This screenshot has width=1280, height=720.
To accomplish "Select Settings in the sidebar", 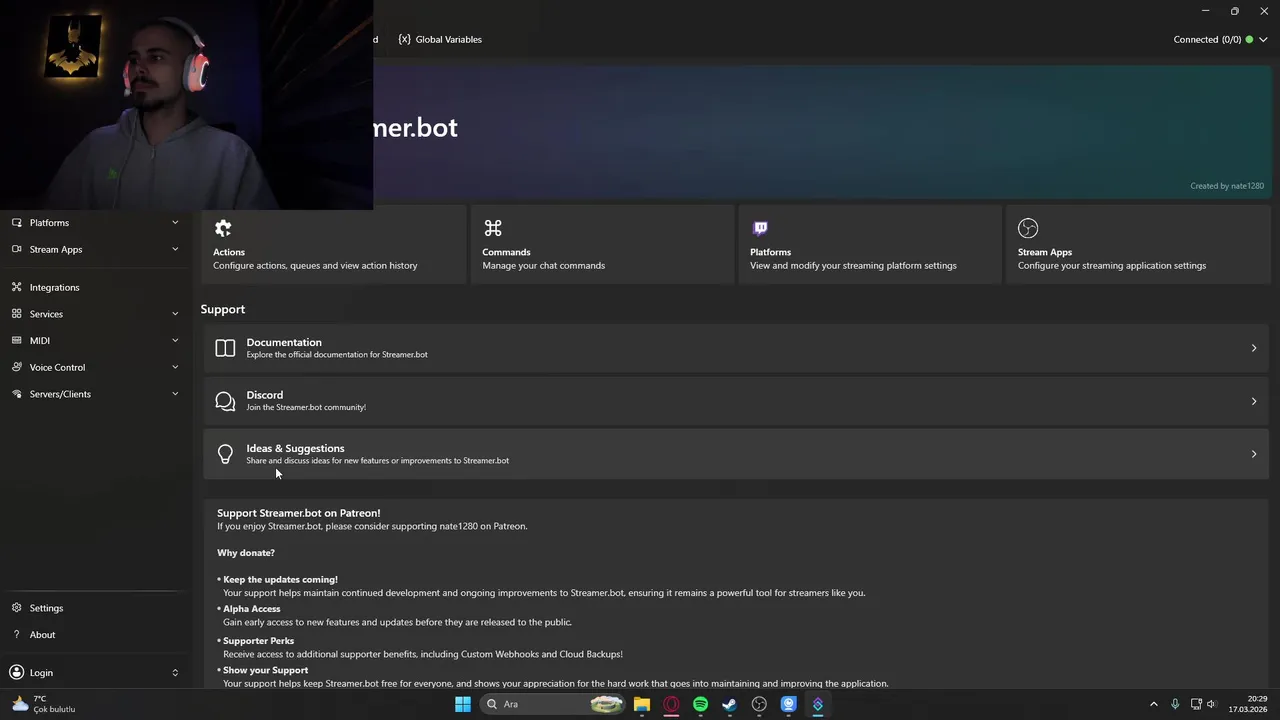I will 95,608.
